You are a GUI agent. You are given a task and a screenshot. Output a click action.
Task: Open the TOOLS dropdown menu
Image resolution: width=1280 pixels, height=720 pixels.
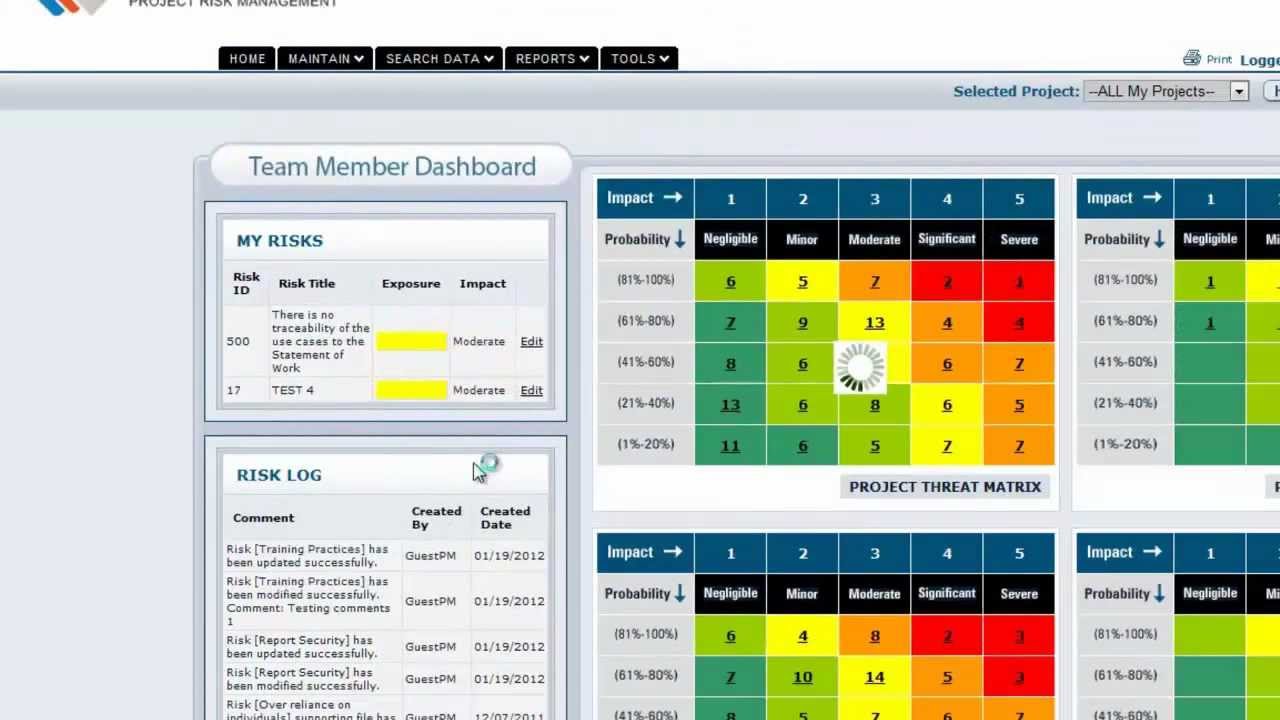click(x=639, y=58)
